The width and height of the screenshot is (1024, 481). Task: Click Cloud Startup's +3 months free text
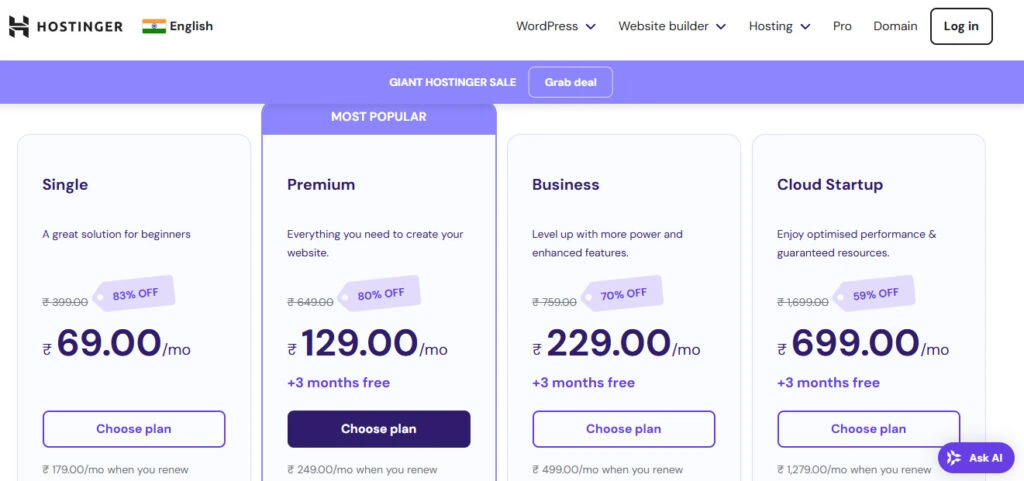(x=828, y=383)
